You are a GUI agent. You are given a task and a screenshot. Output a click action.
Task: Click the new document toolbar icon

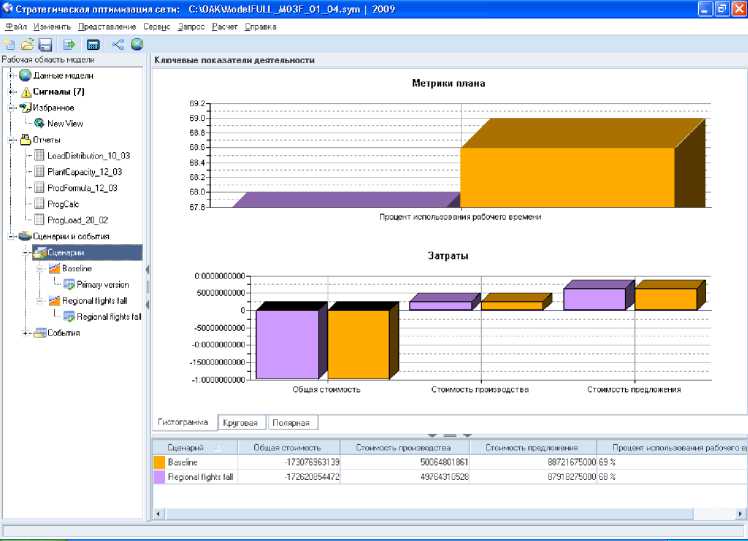(9, 45)
